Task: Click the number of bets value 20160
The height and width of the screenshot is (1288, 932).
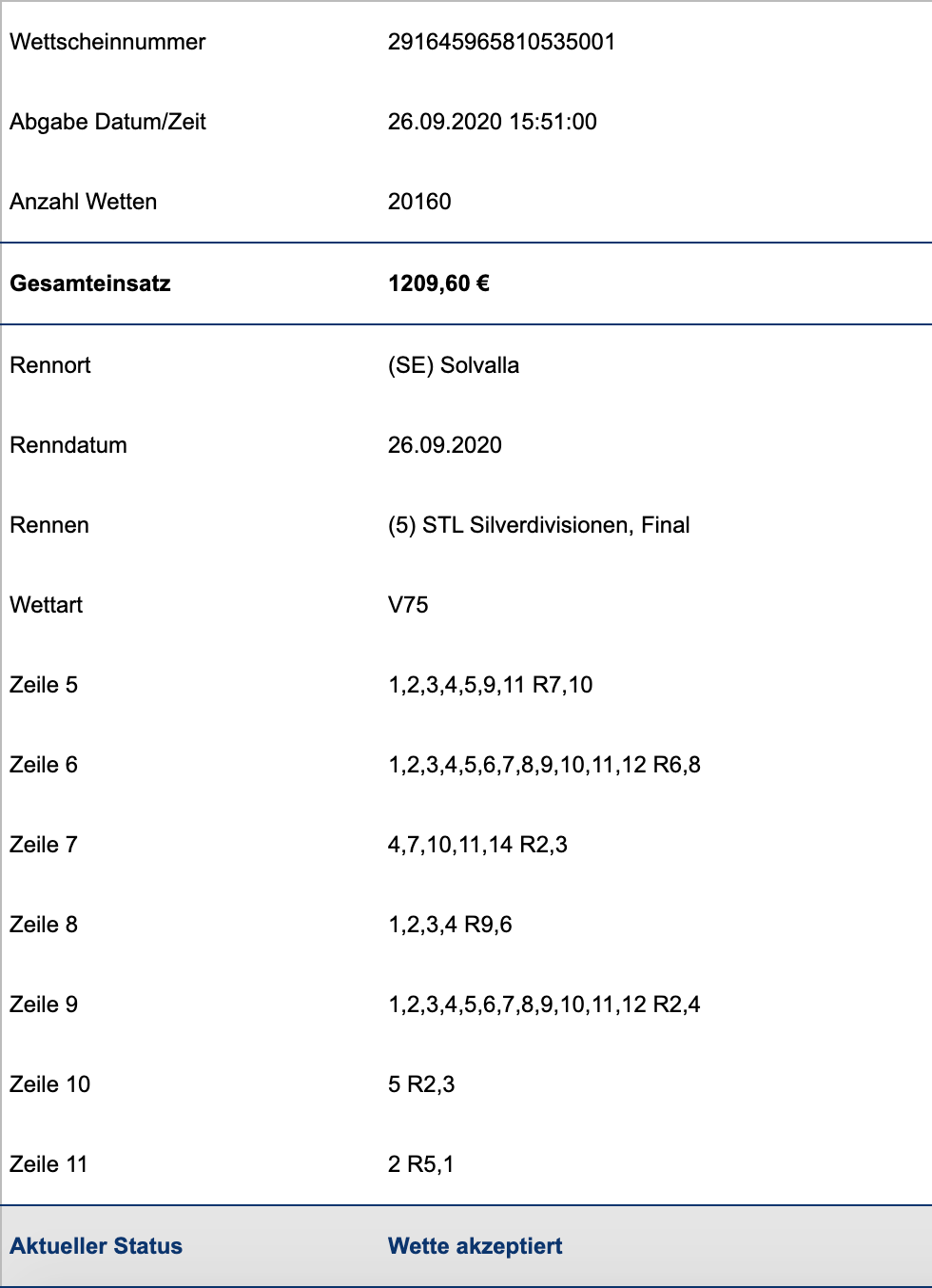Action: click(x=419, y=202)
